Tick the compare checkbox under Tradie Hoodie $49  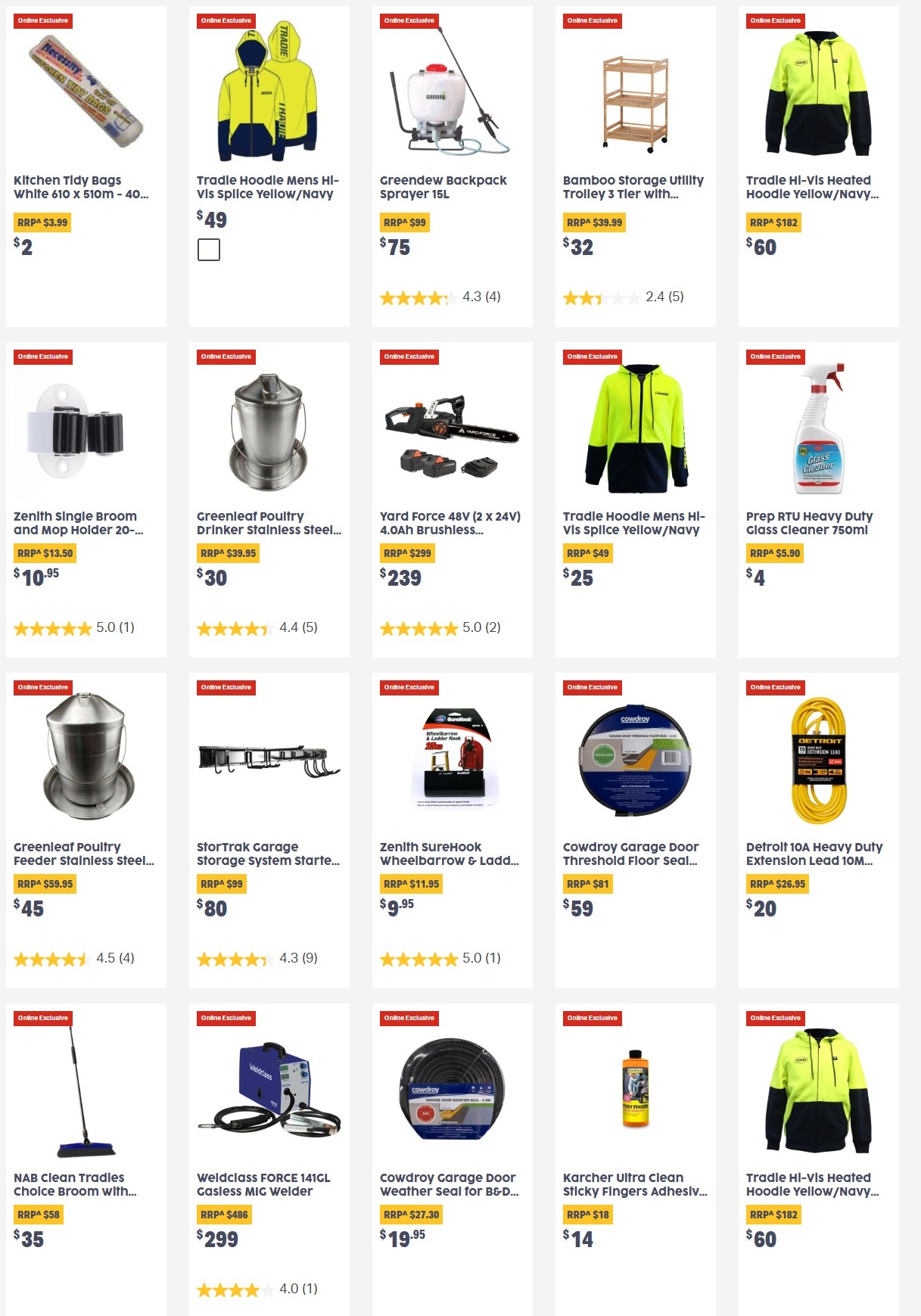(209, 250)
